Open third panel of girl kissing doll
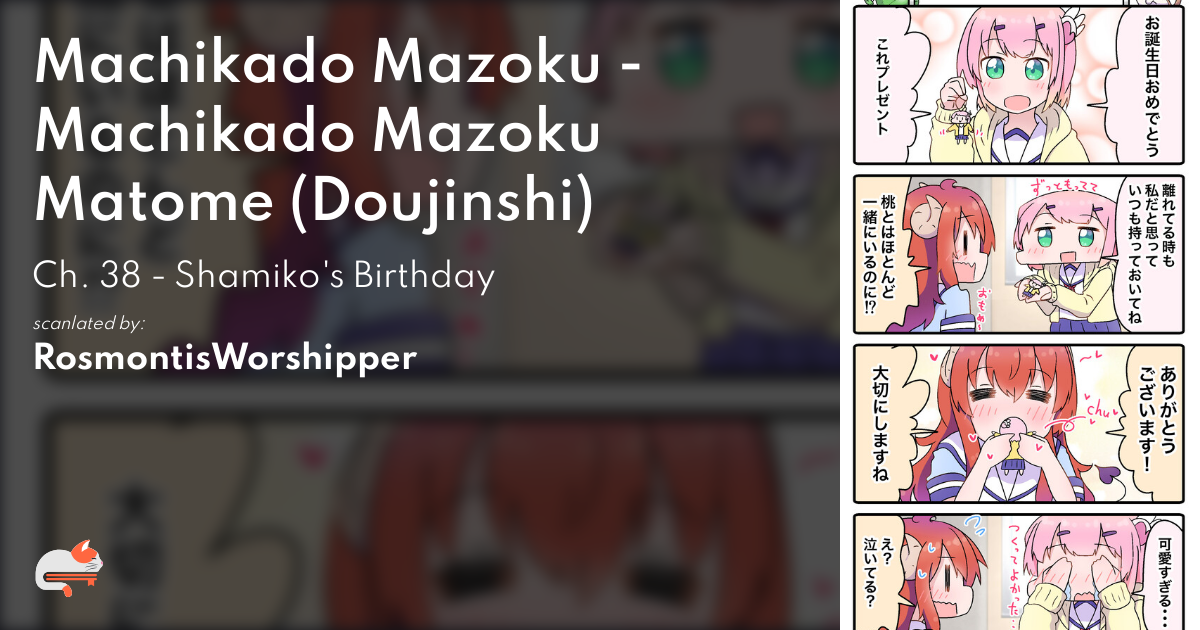Image resolution: width=1200 pixels, height=630 pixels. pyautogui.click(x=1018, y=424)
